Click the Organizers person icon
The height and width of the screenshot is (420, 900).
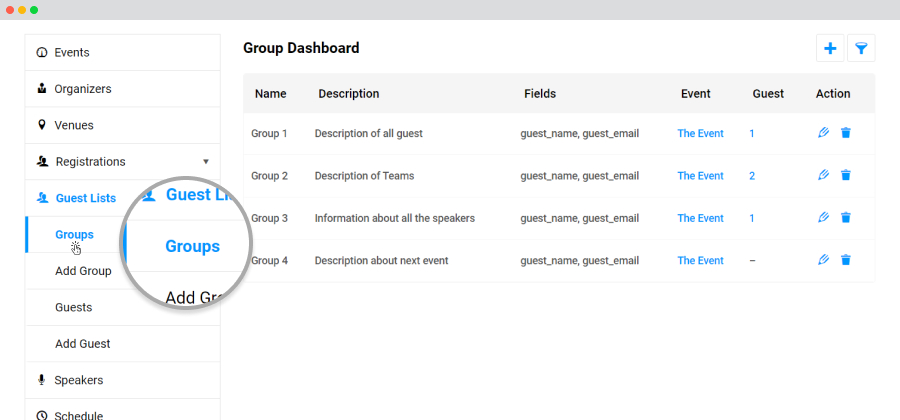coord(41,88)
